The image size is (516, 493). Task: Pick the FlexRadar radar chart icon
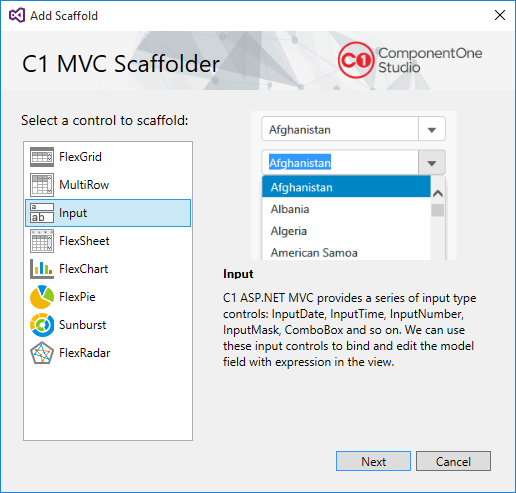[x=42, y=353]
